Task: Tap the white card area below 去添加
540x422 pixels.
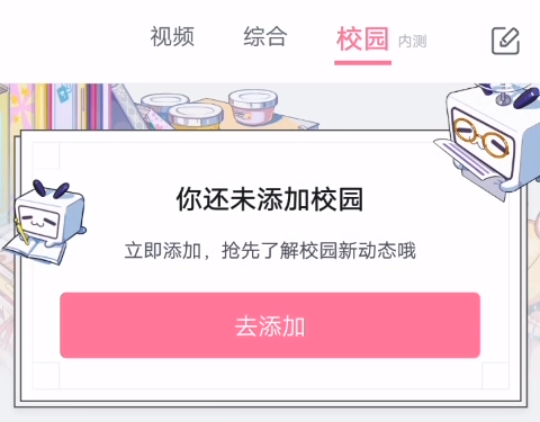Action: coord(270,374)
